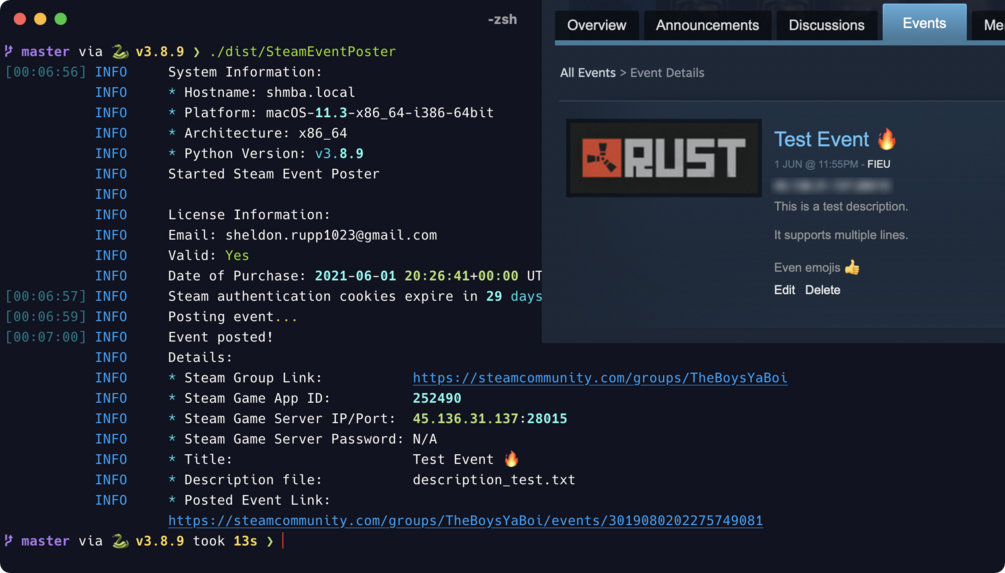This screenshot has height=573, width=1005.
Task: Click the timestamp [00:06:56]
Action: click(x=46, y=72)
